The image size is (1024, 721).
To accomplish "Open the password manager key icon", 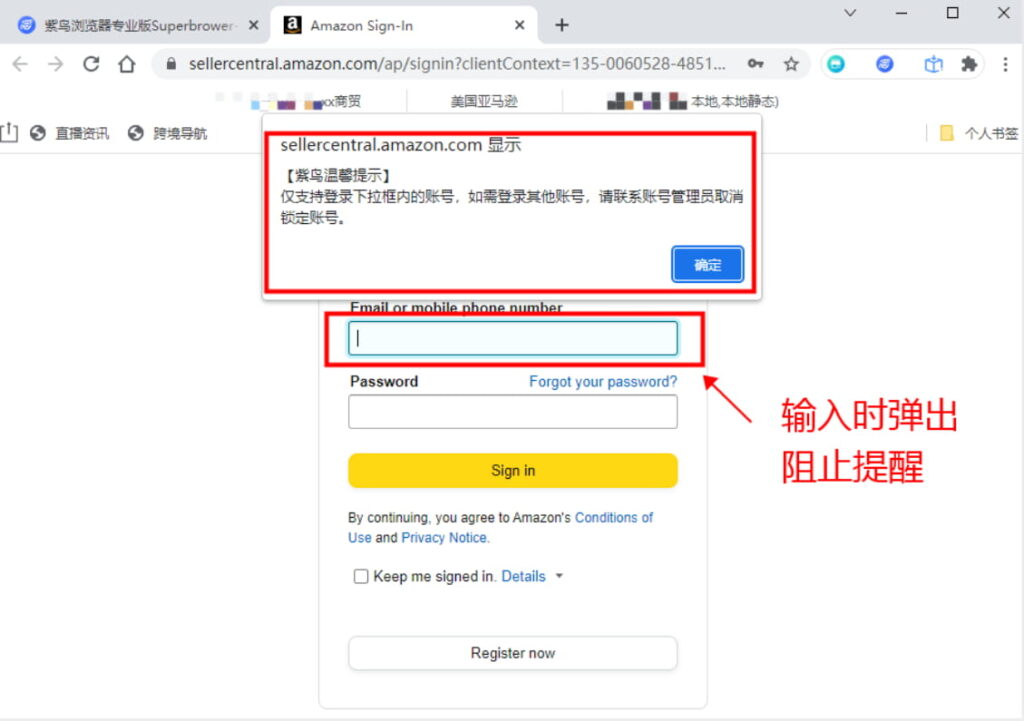I will [755, 63].
